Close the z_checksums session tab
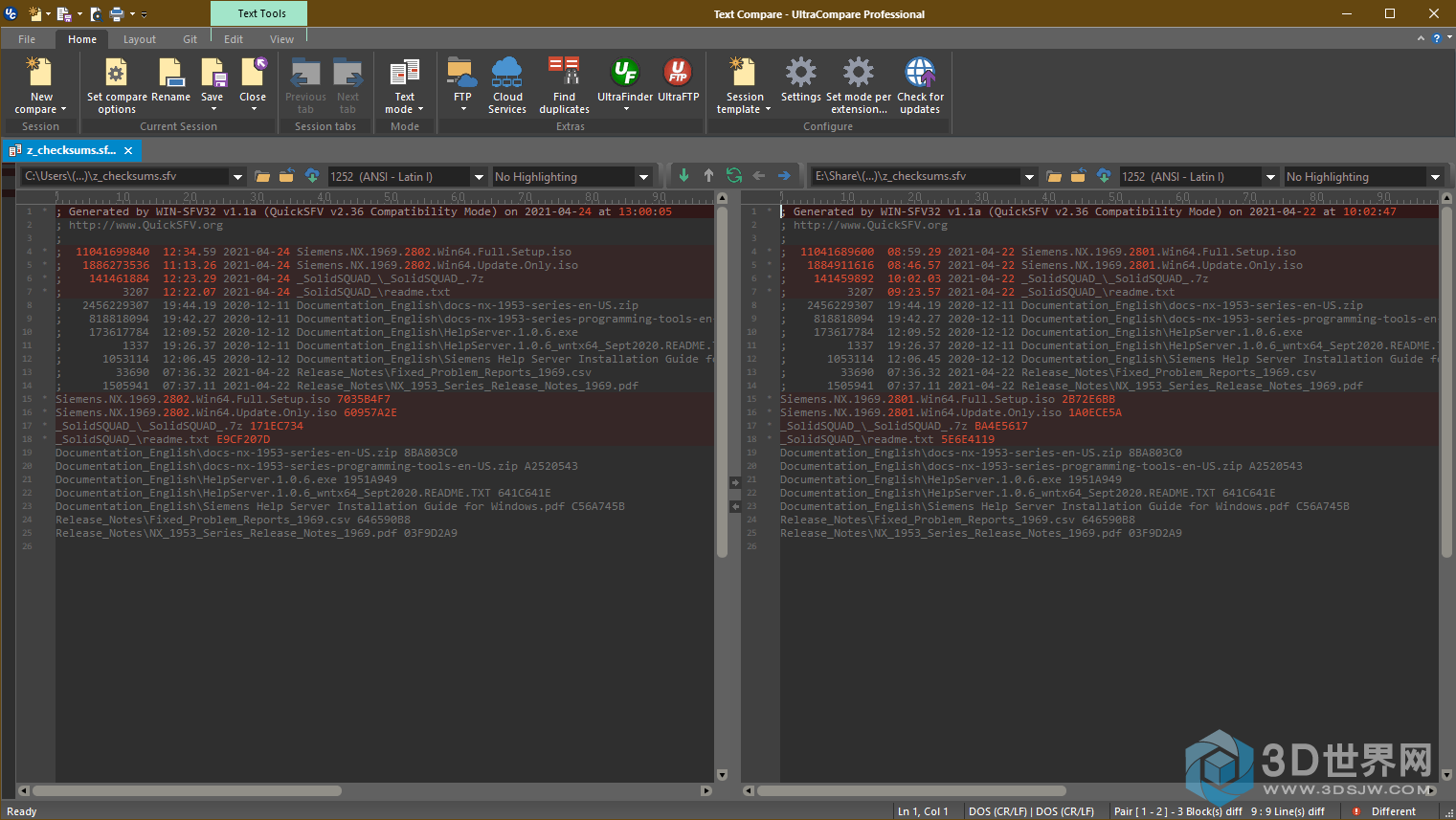The width and height of the screenshot is (1456, 820). pyautogui.click(x=128, y=150)
